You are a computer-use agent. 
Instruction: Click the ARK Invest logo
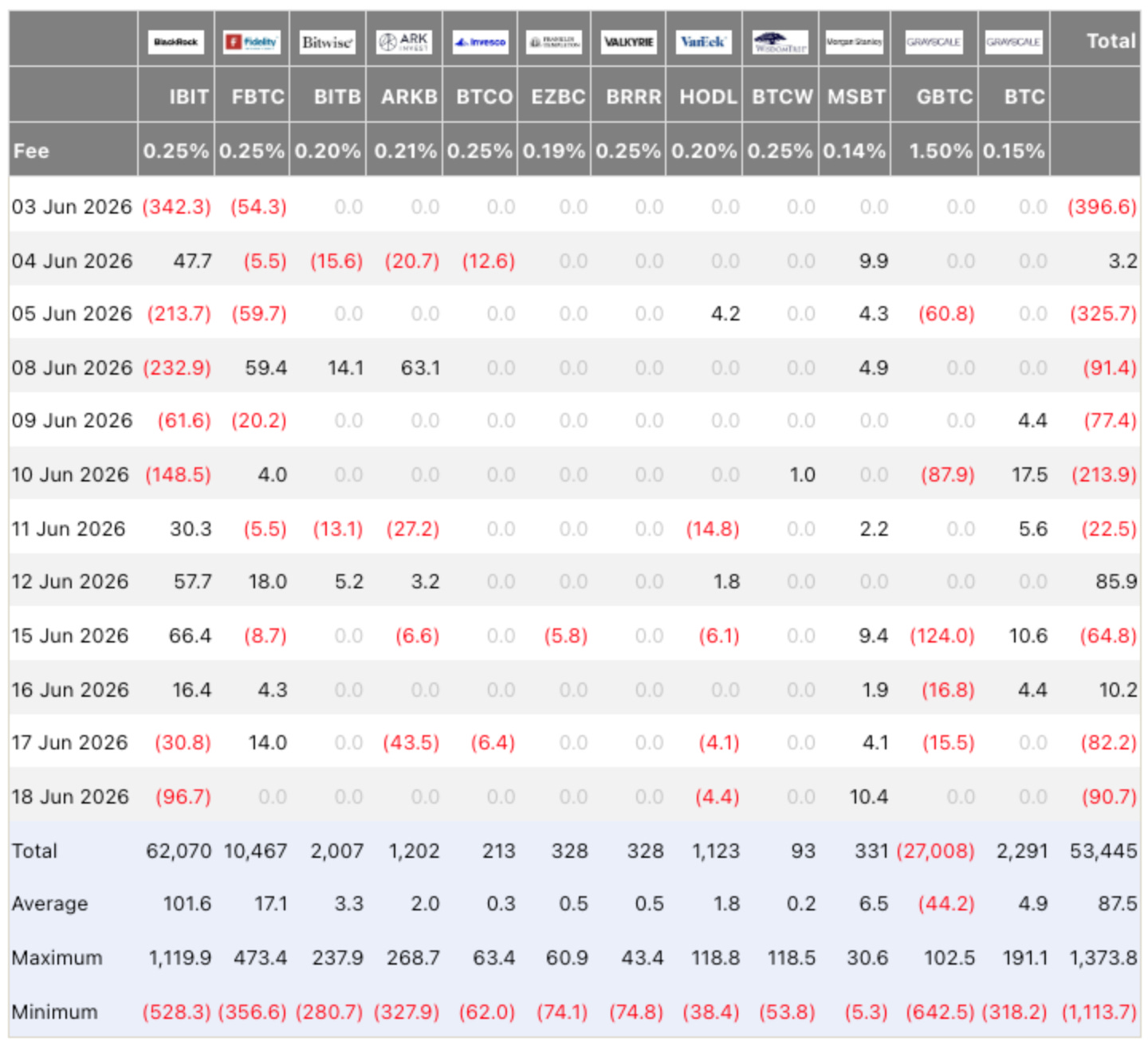coord(404,41)
